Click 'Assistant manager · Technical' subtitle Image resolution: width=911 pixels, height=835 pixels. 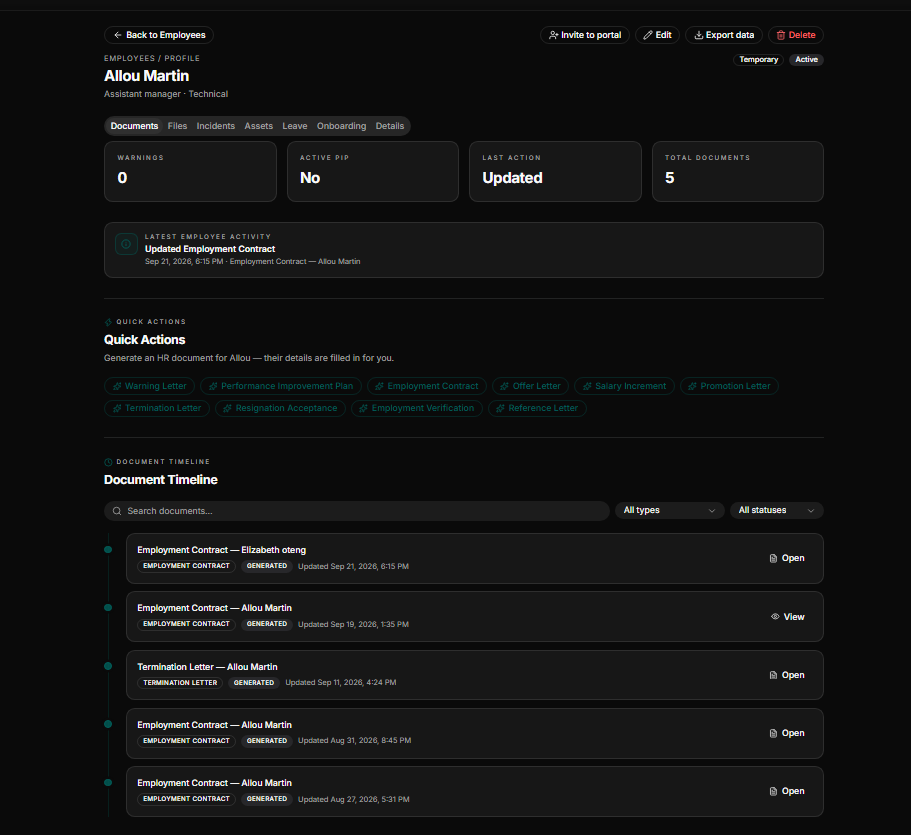[x=166, y=94]
